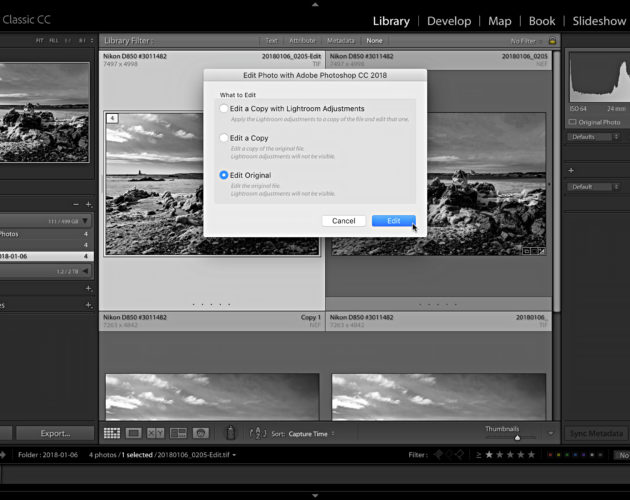Image resolution: width=630 pixels, height=500 pixels.
Task: Change rating filter comparison symbol
Action: pos(479,455)
